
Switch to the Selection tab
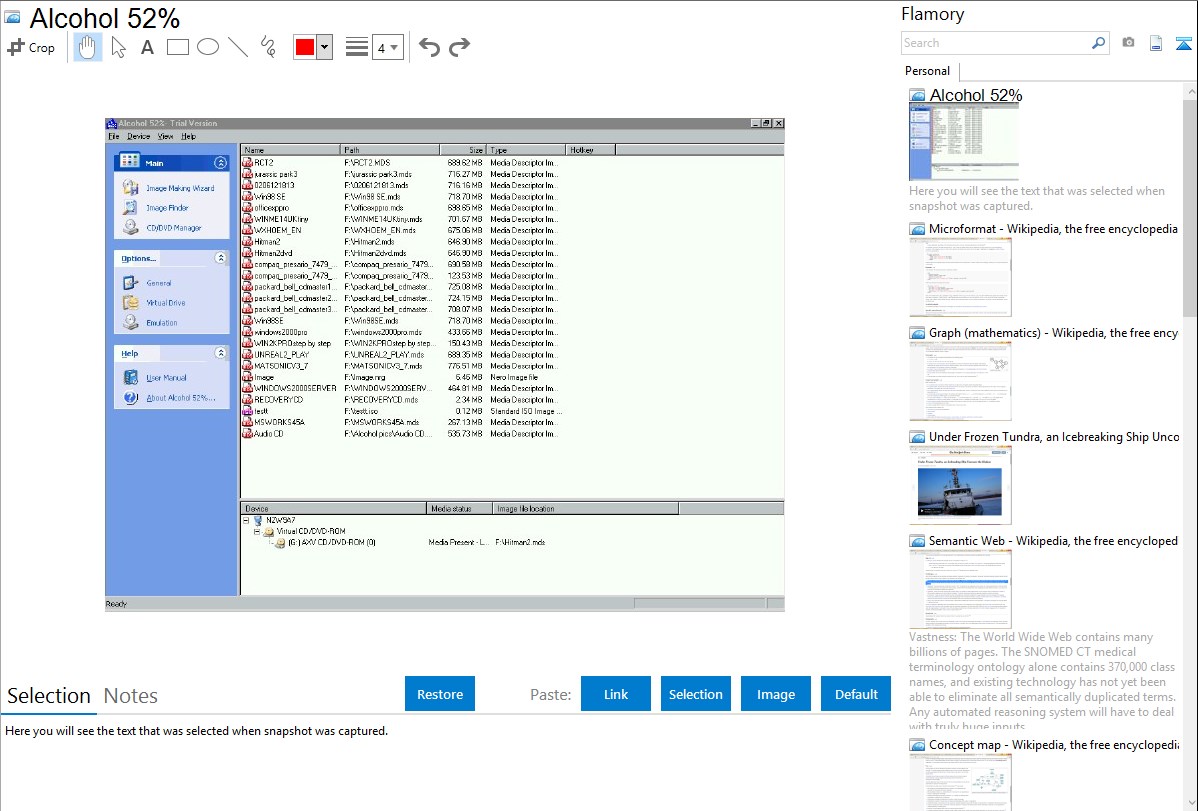tap(49, 696)
